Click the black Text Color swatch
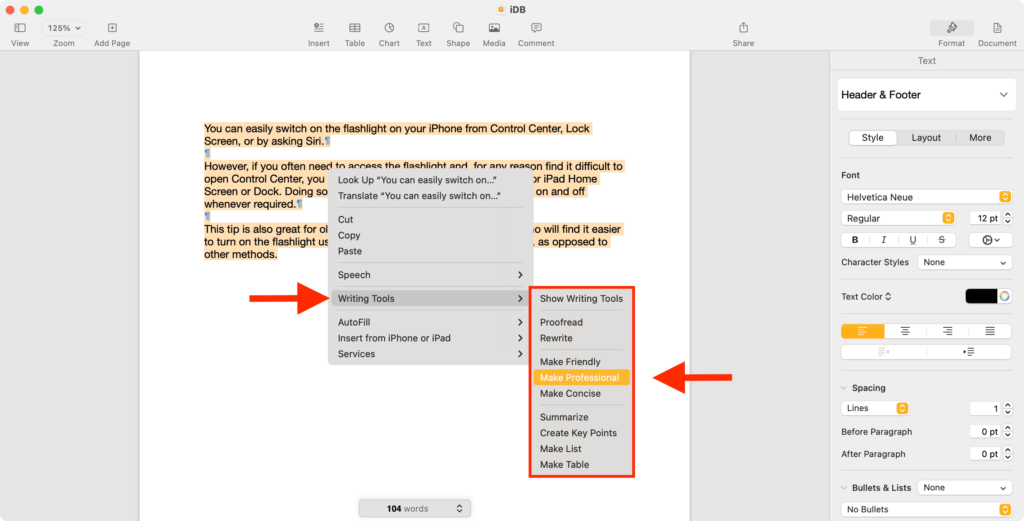This screenshot has height=521, width=1024. click(x=981, y=297)
